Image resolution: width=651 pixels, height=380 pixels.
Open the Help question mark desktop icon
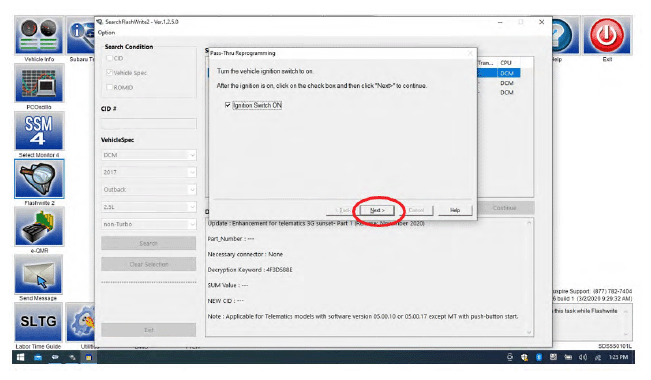click(565, 35)
